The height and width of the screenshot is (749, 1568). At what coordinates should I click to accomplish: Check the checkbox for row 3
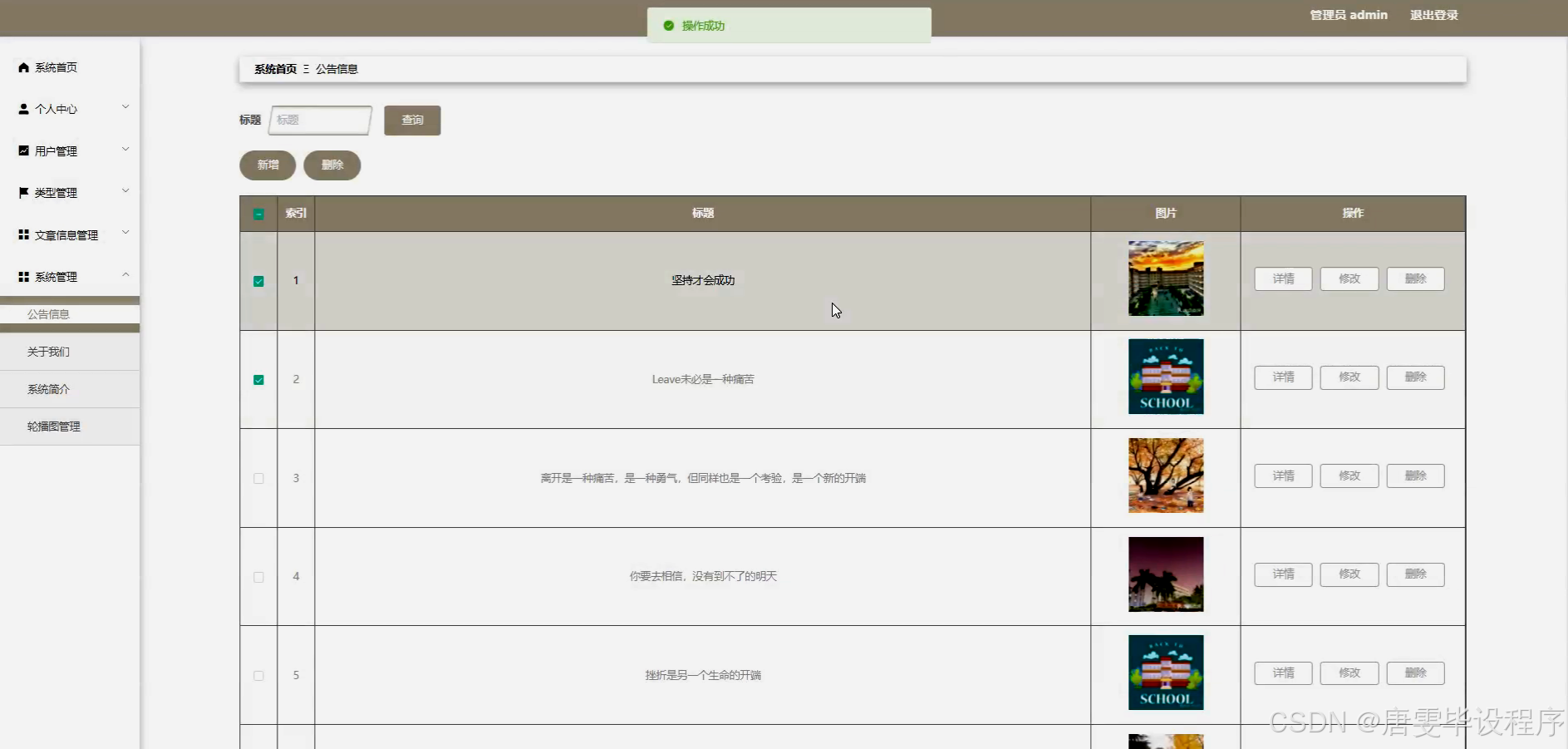tap(258, 479)
